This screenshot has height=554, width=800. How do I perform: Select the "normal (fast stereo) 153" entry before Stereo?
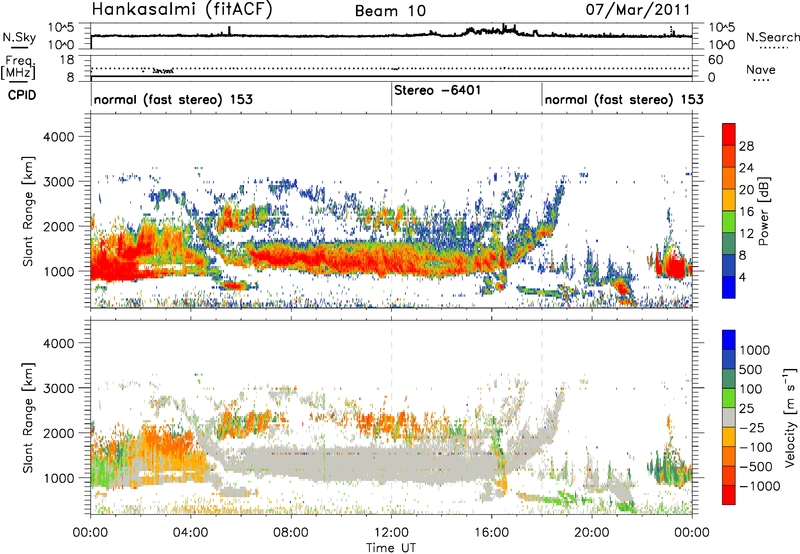(173, 99)
